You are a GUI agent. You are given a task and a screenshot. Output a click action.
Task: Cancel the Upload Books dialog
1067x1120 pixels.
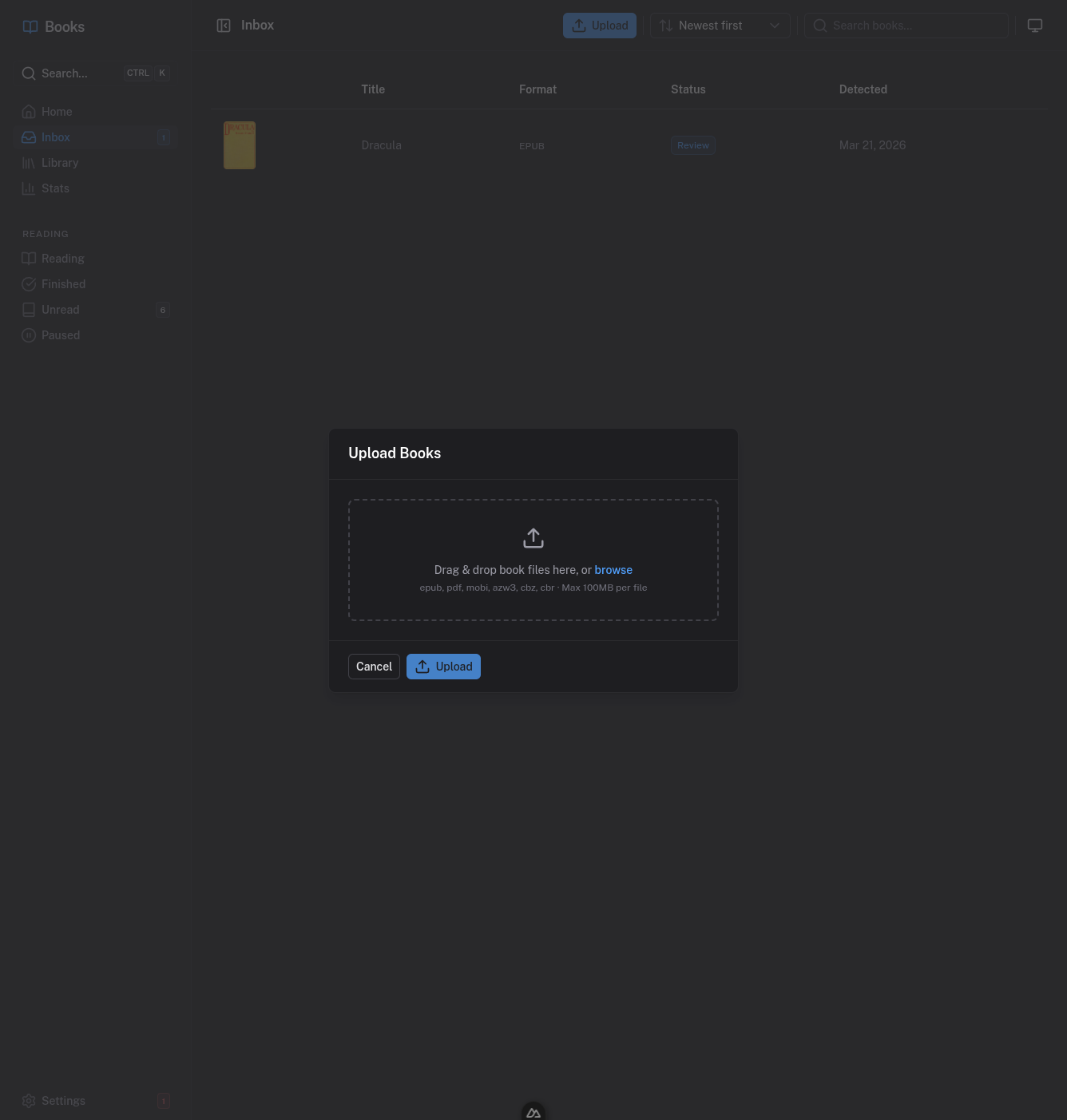[x=373, y=666]
